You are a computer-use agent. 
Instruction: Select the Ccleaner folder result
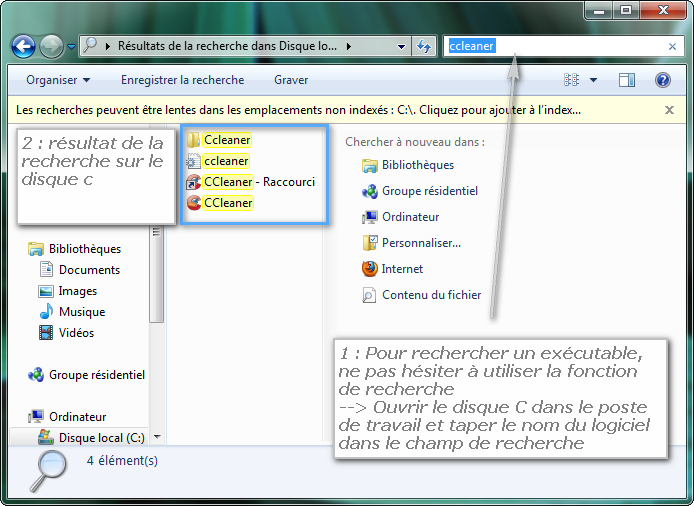click(x=219, y=140)
